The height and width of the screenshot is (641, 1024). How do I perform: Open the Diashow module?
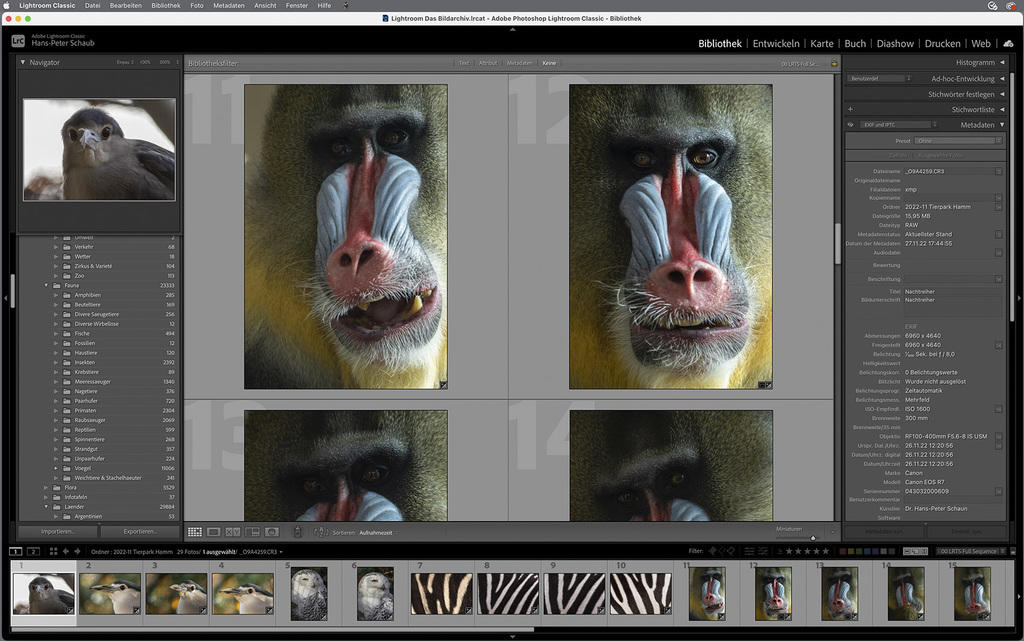pos(895,44)
